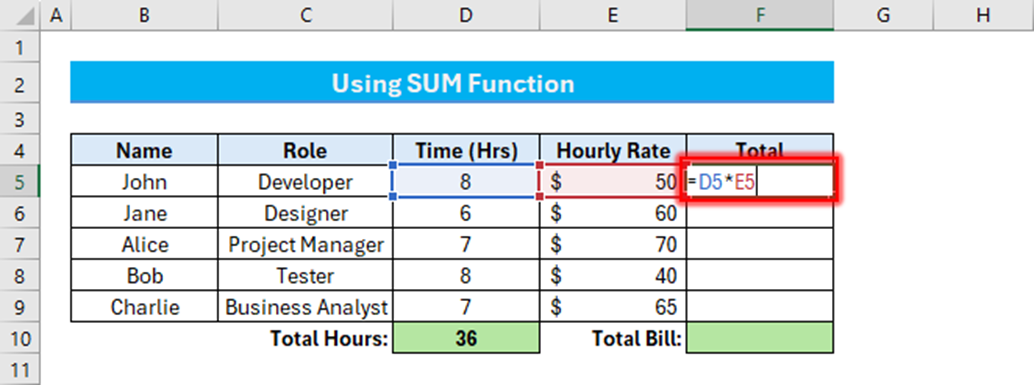Select John's Time (Hrs) cell
The height and width of the screenshot is (385, 1034).
pyautogui.click(x=466, y=181)
